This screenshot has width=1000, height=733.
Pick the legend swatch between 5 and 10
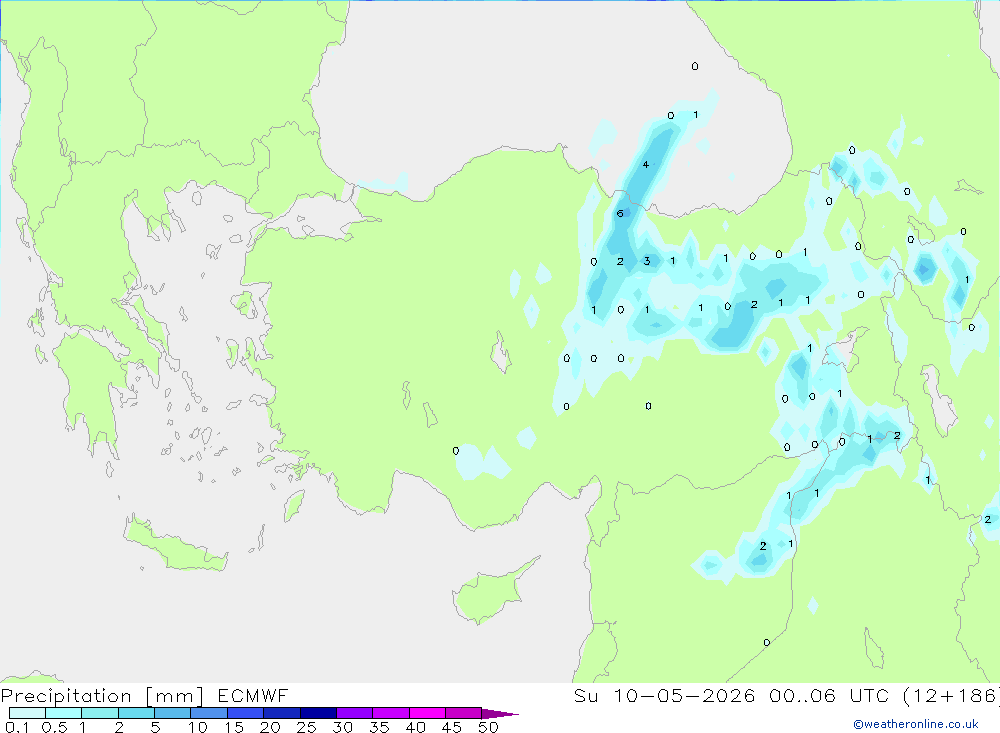tap(172, 713)
